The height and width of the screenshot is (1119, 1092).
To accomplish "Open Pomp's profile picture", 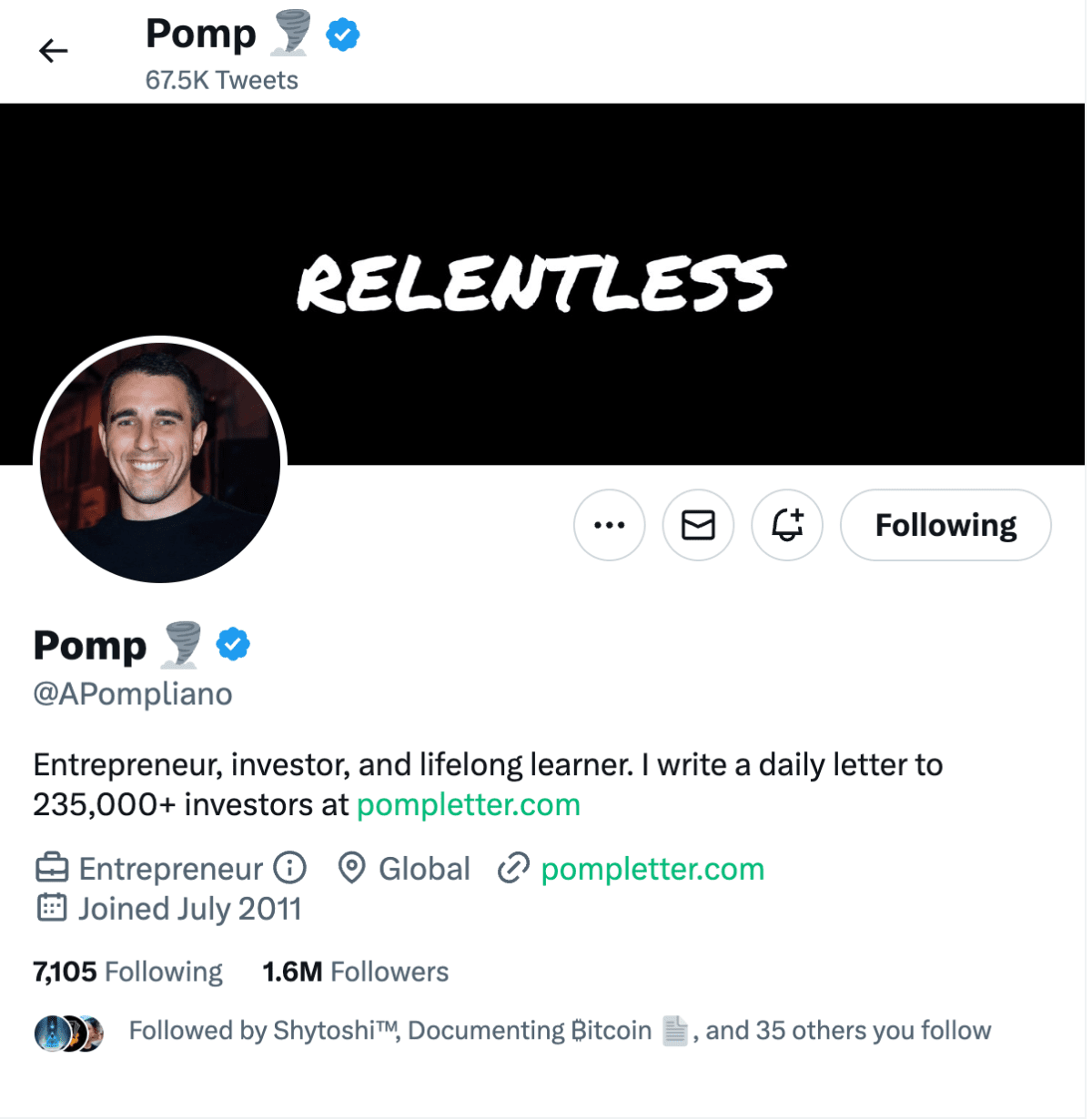I will pos(160,462).
